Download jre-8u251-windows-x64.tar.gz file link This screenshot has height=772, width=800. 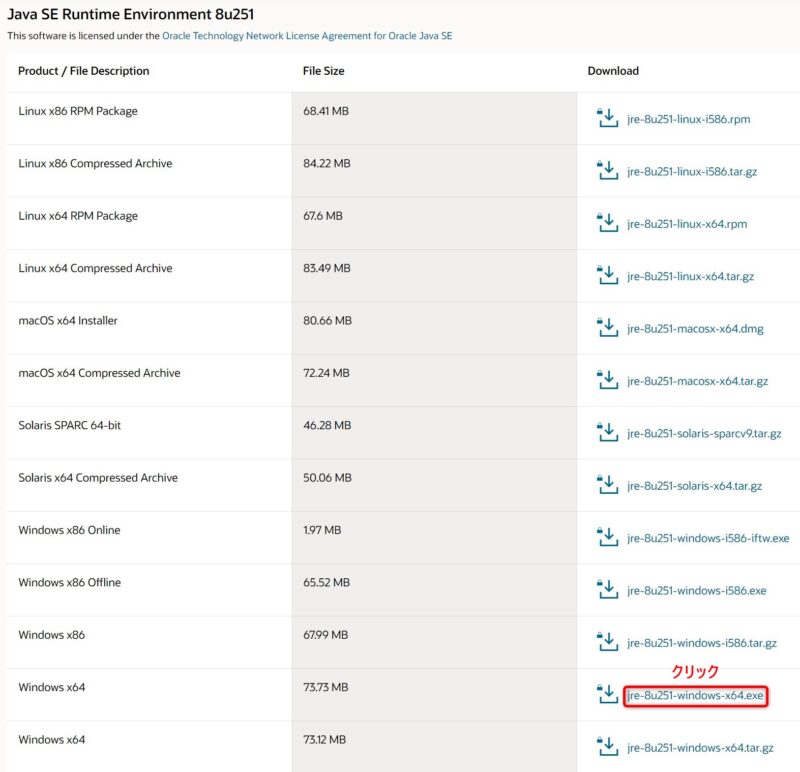coord(700,748)
